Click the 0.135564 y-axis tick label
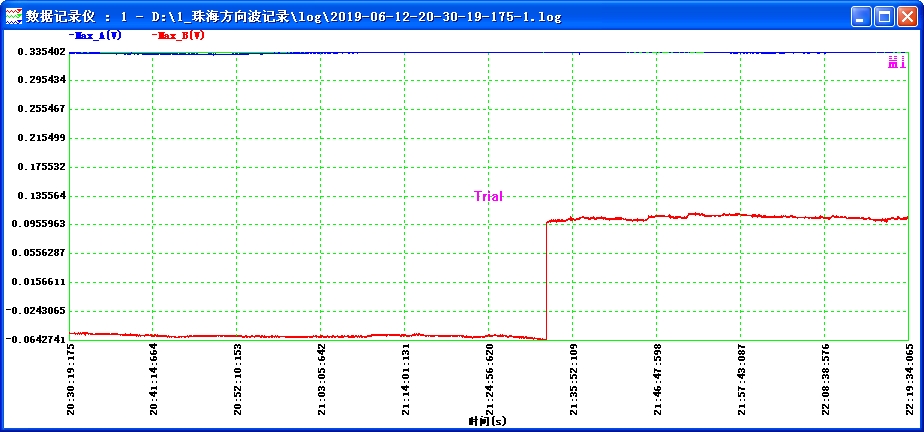 (42, 196)
